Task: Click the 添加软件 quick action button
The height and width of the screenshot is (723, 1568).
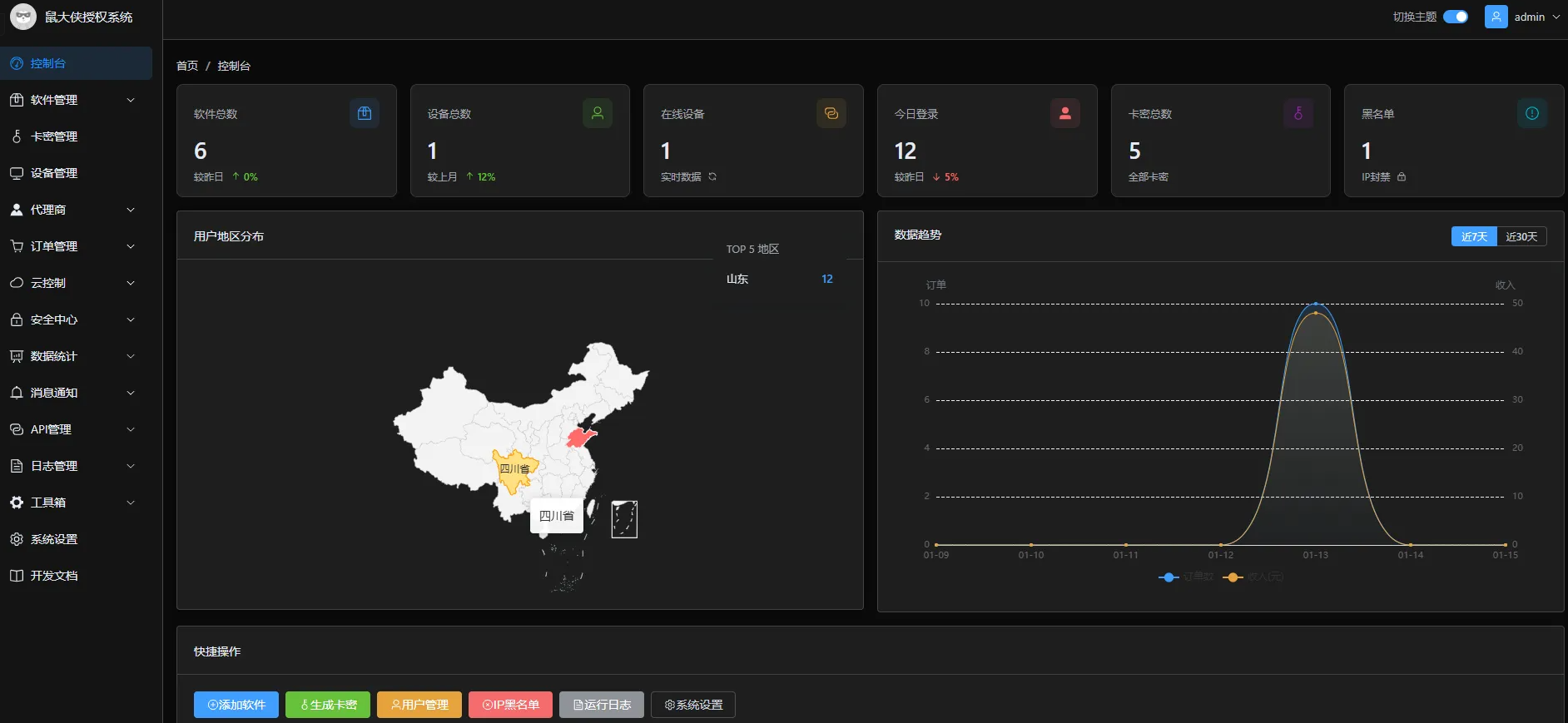Action: [x=236, y=705]
